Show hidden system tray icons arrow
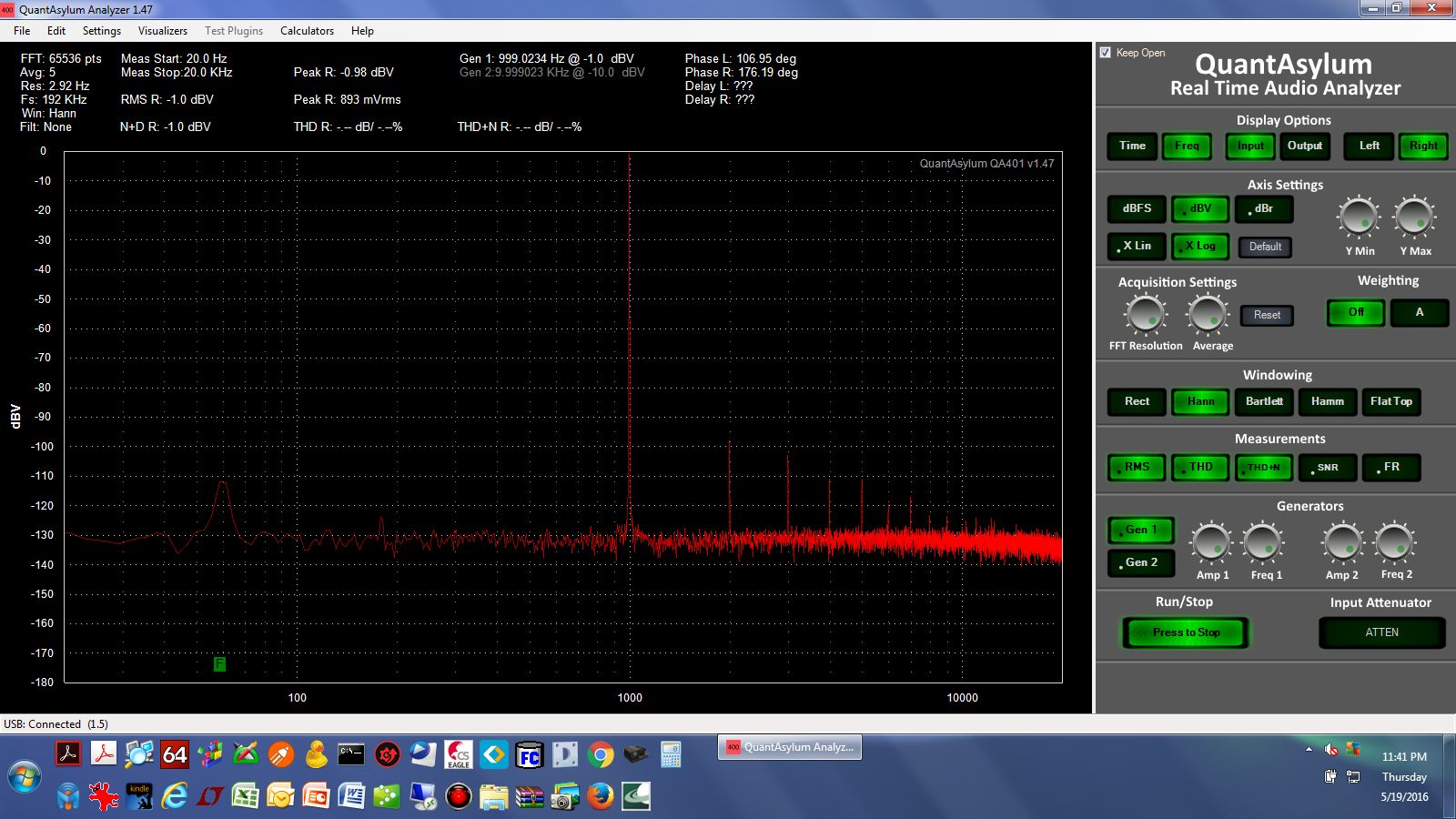Screen dimensions: 1456x819 click(1309, 750)
